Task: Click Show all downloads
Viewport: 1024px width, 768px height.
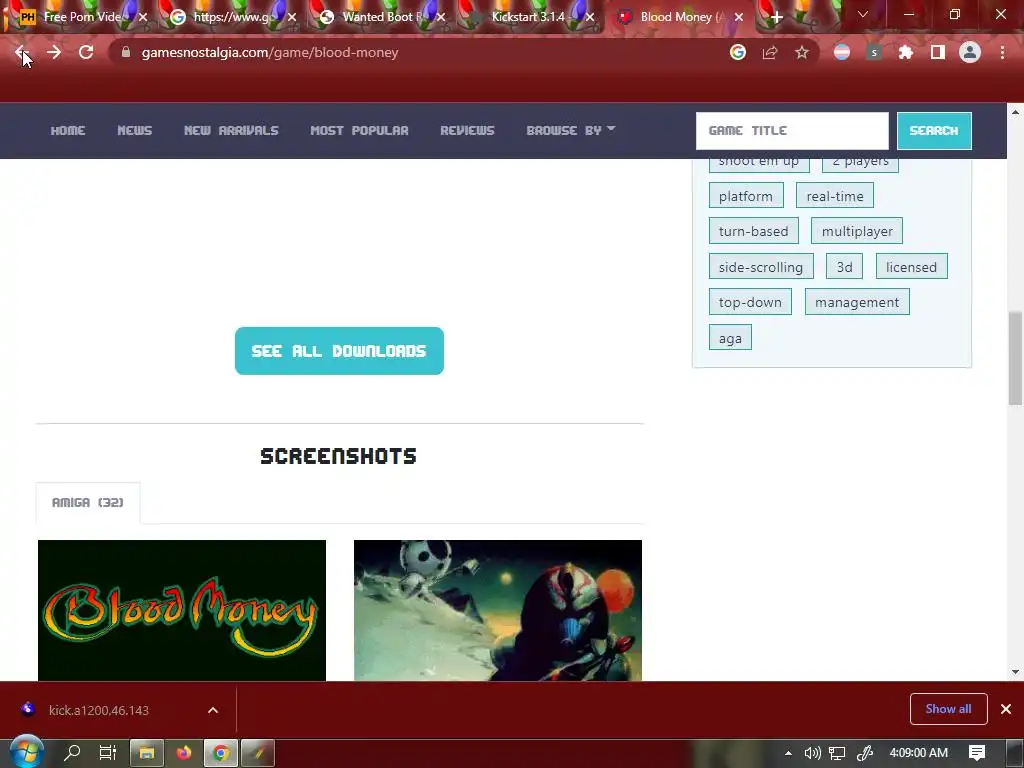Action: pyautogui.click(x=948, y=709)
